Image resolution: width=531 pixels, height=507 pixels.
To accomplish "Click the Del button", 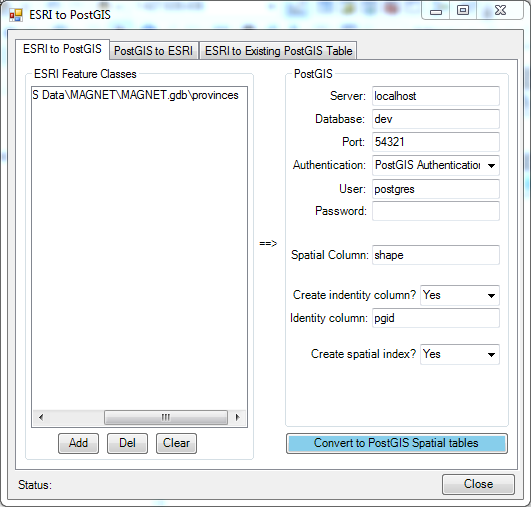I will click(x=127, y=443).
